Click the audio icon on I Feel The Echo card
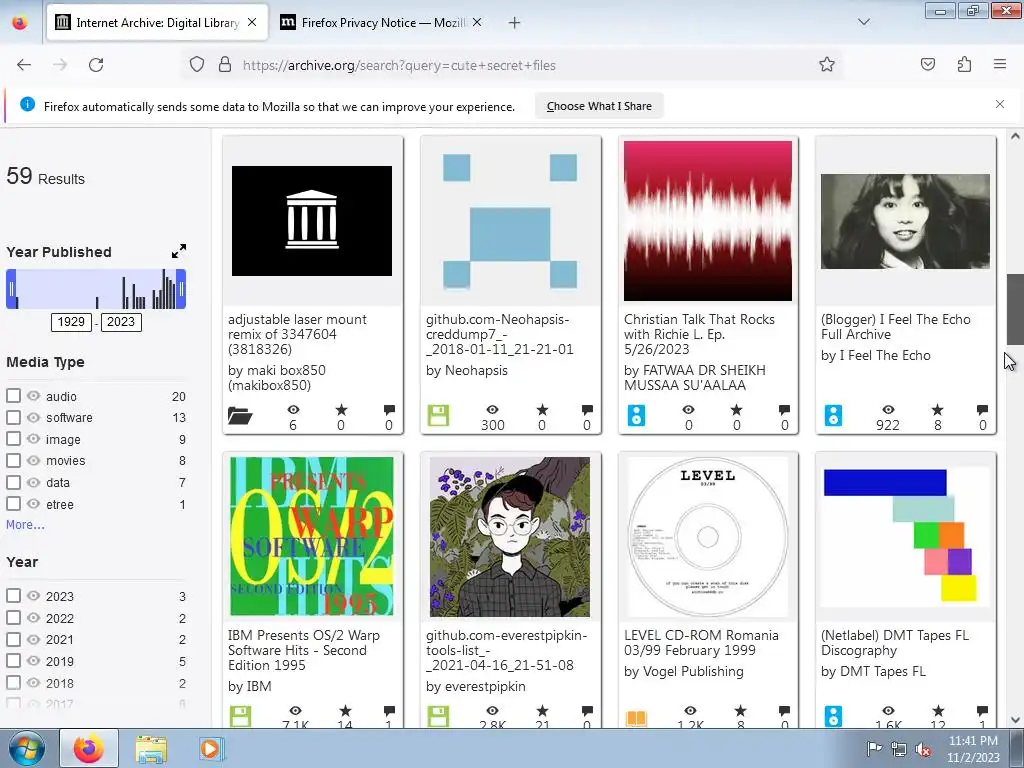1024x768 pixels. (833, 415)
